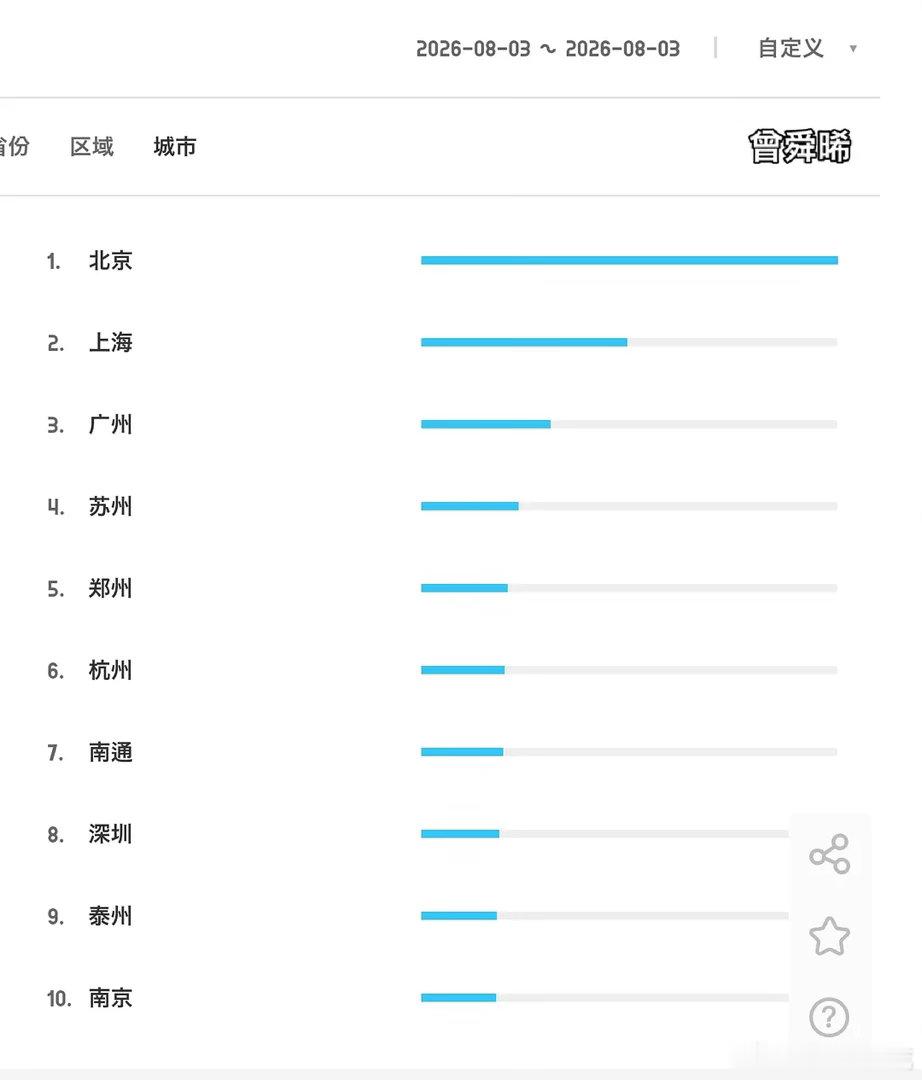
Task: Click the date range 2026-08-03 field
Action: click(547, 49)
